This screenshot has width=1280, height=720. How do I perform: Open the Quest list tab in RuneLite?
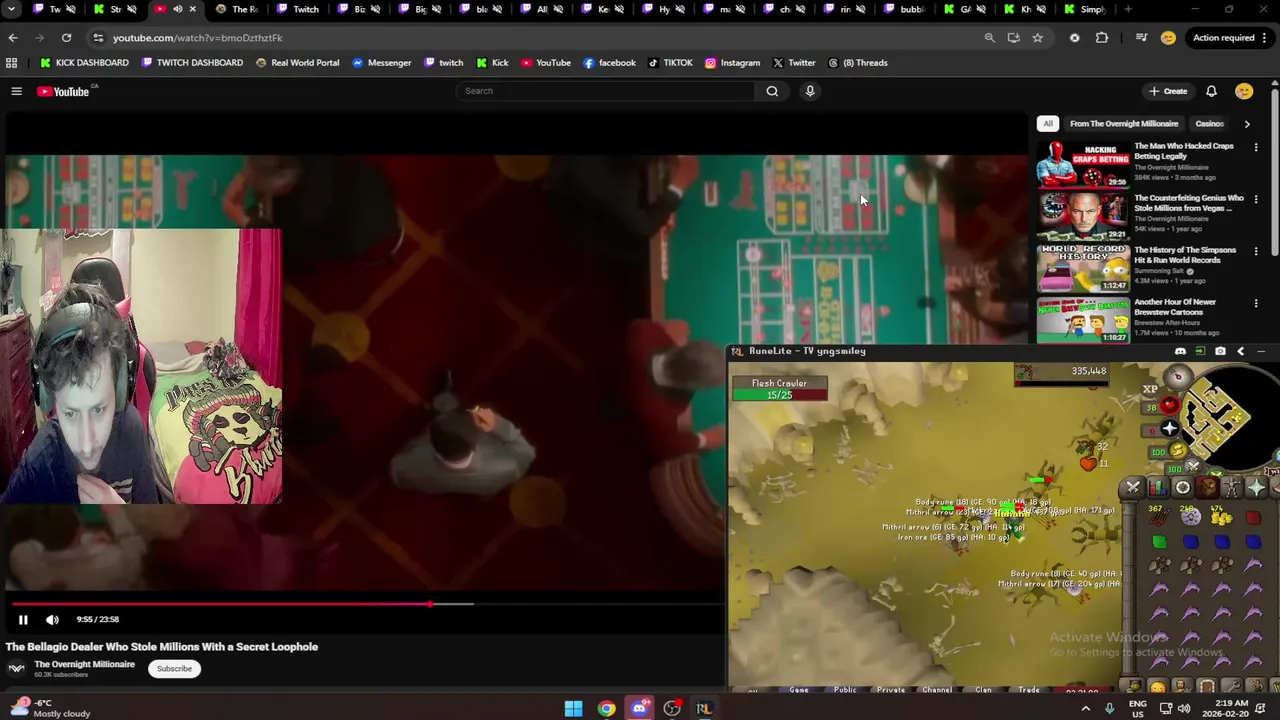click(1183, 488)
